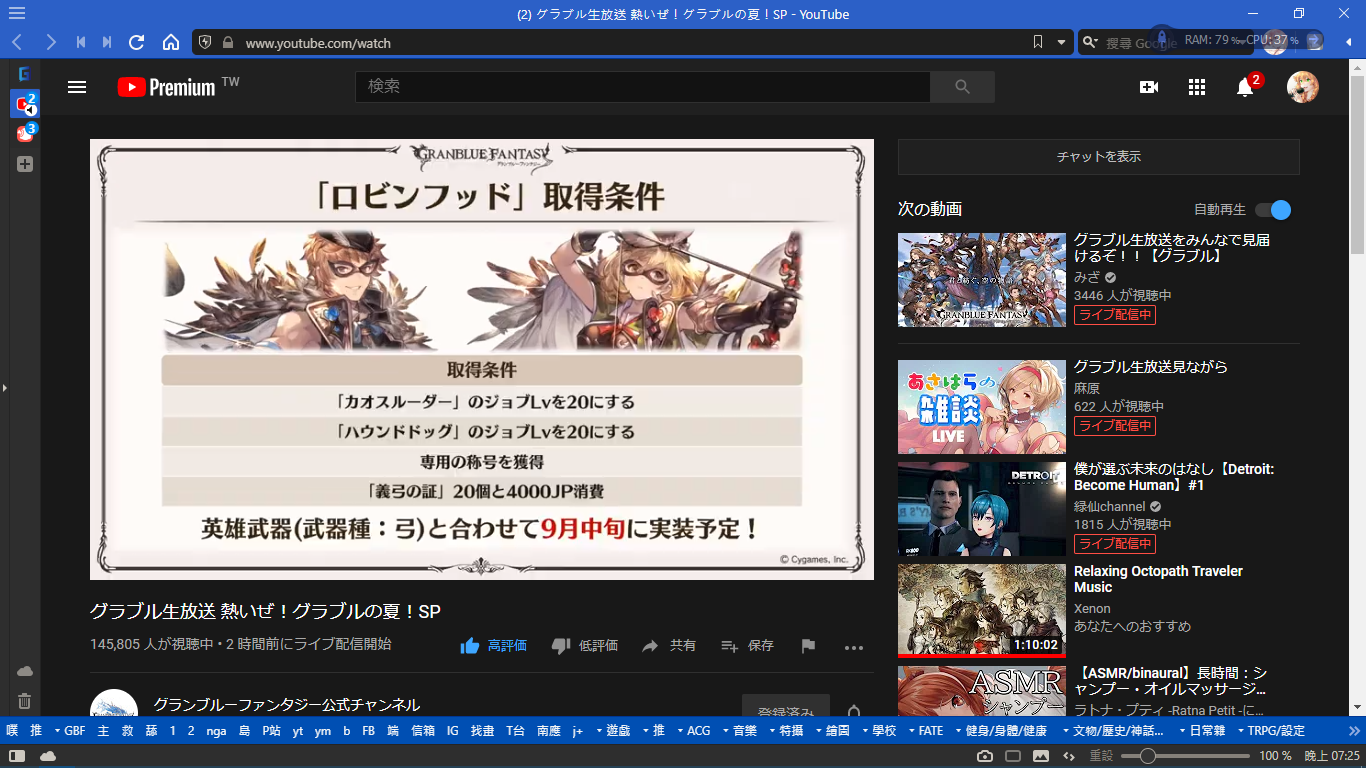The image size is (1366, 768).
Task: Toggle the 自動再生 autoplay switch
Action: [1273, 210]
